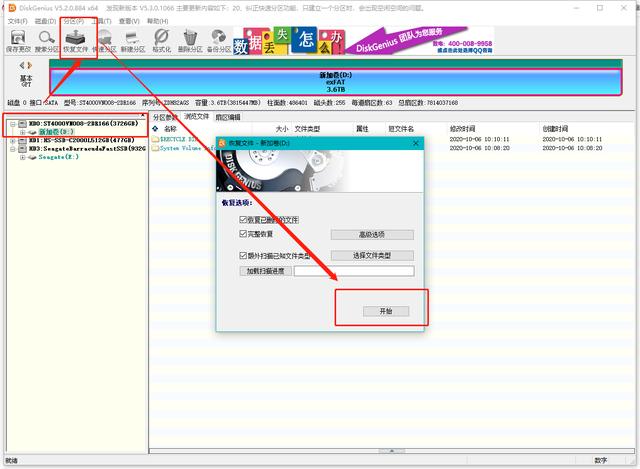Go to previous disk with left arrow

pos(22,65)
